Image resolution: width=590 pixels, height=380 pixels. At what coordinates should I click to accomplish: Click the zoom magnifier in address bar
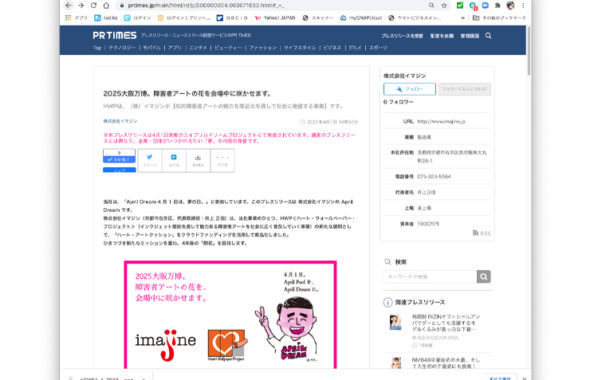[431, 5]
